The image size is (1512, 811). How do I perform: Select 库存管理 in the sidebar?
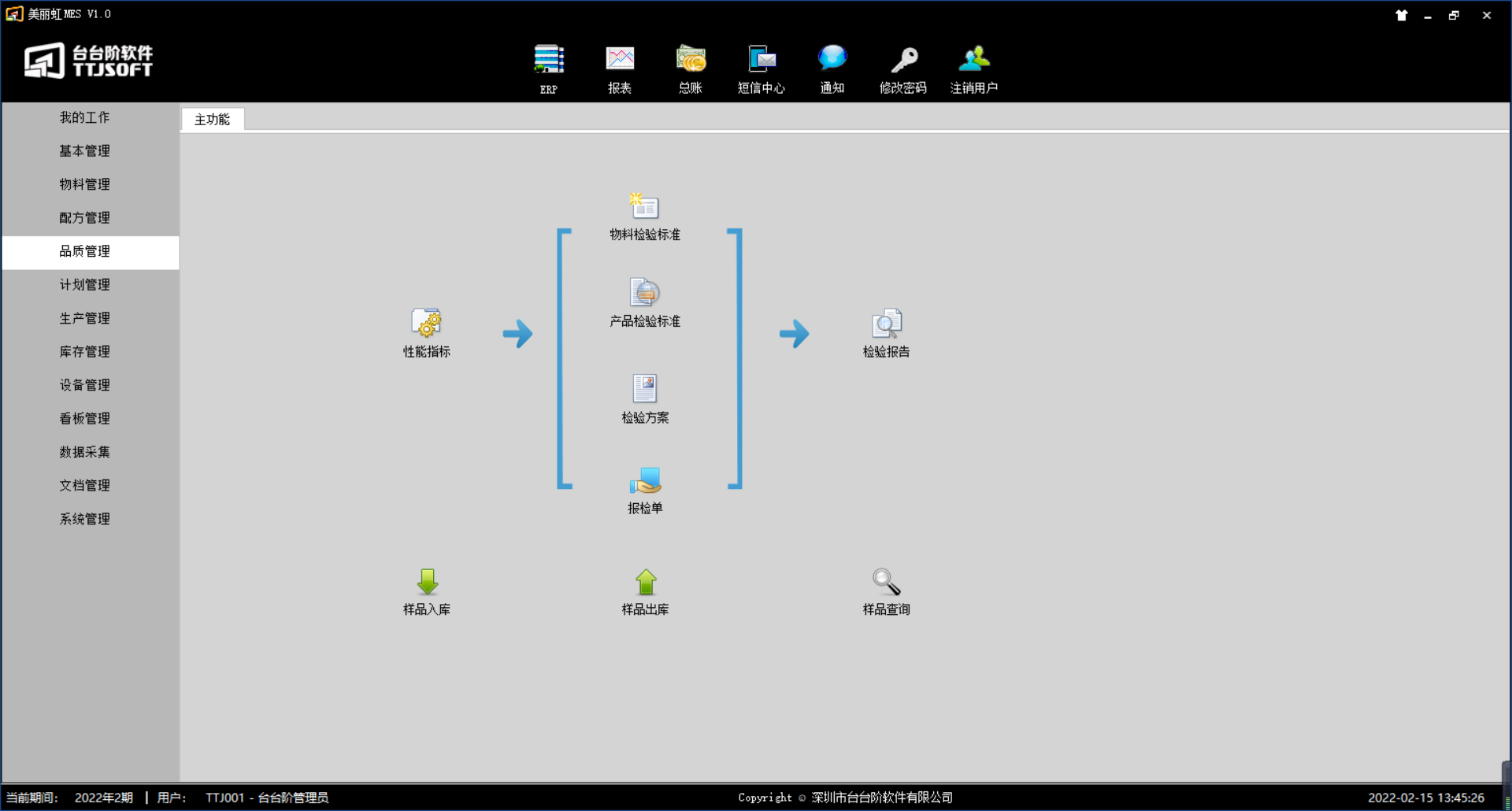tap(85, 352)
